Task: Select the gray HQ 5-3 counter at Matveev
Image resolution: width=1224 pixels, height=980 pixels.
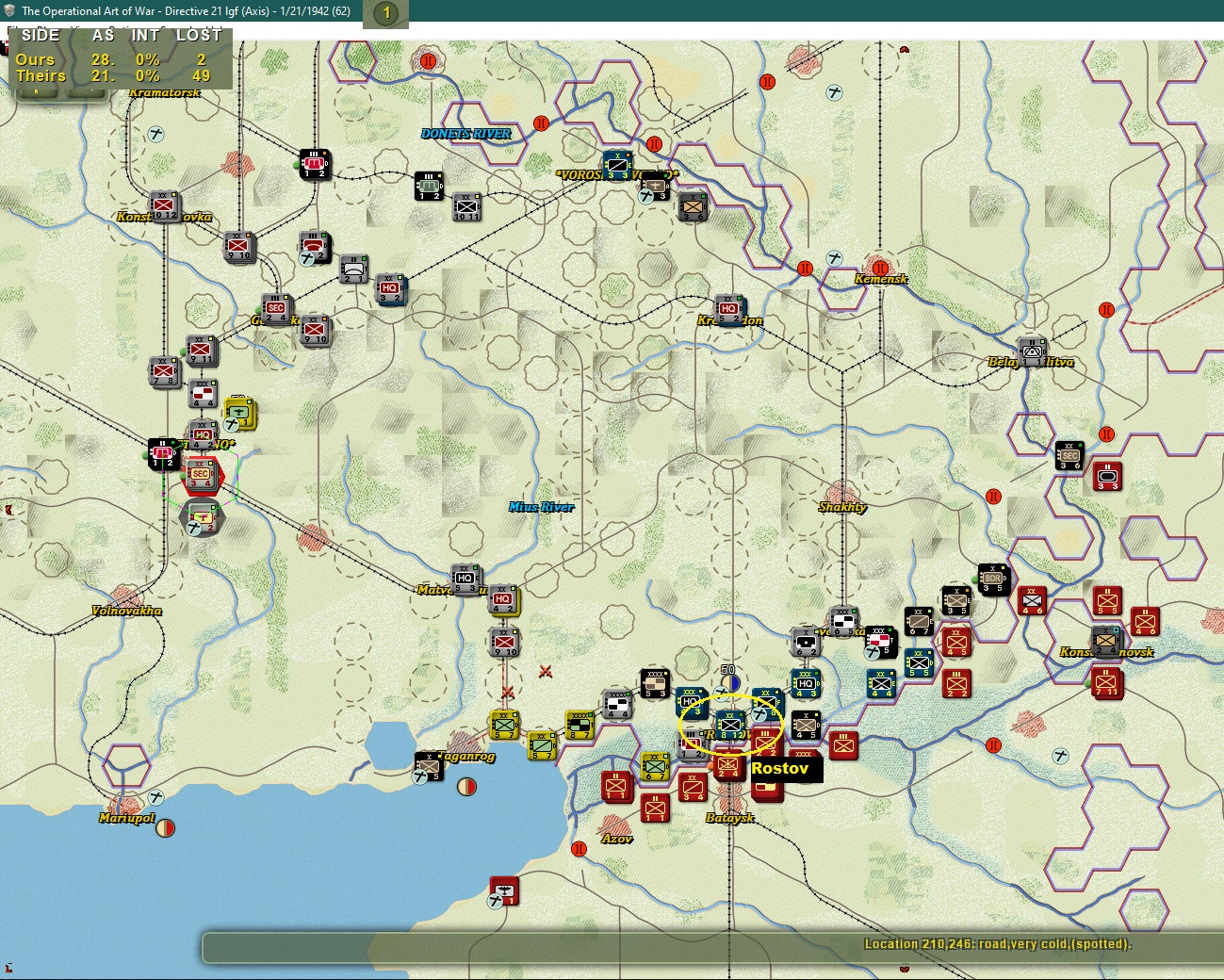Action: click(465, 579)
